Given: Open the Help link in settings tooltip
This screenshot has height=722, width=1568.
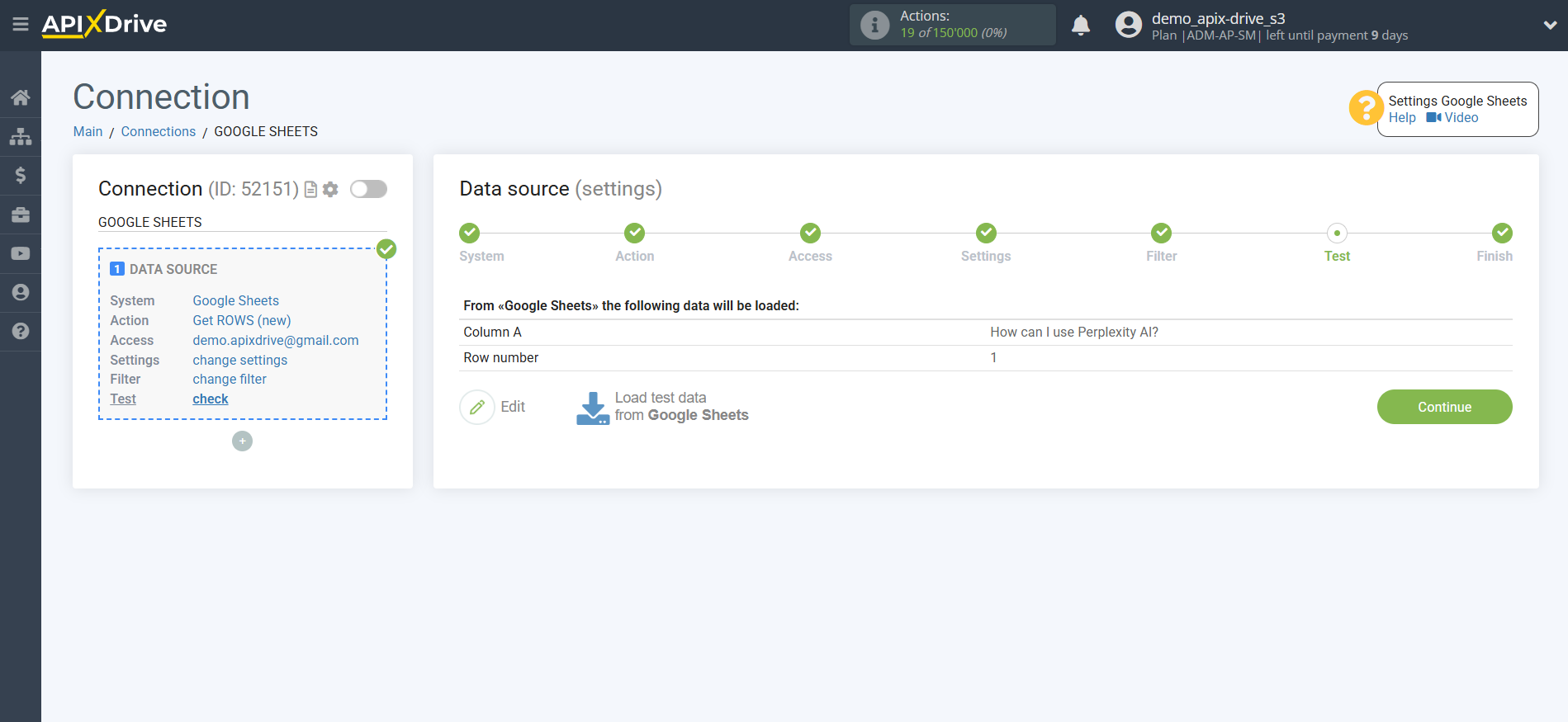Looking at the screenshot, I should click(1402, 117).
